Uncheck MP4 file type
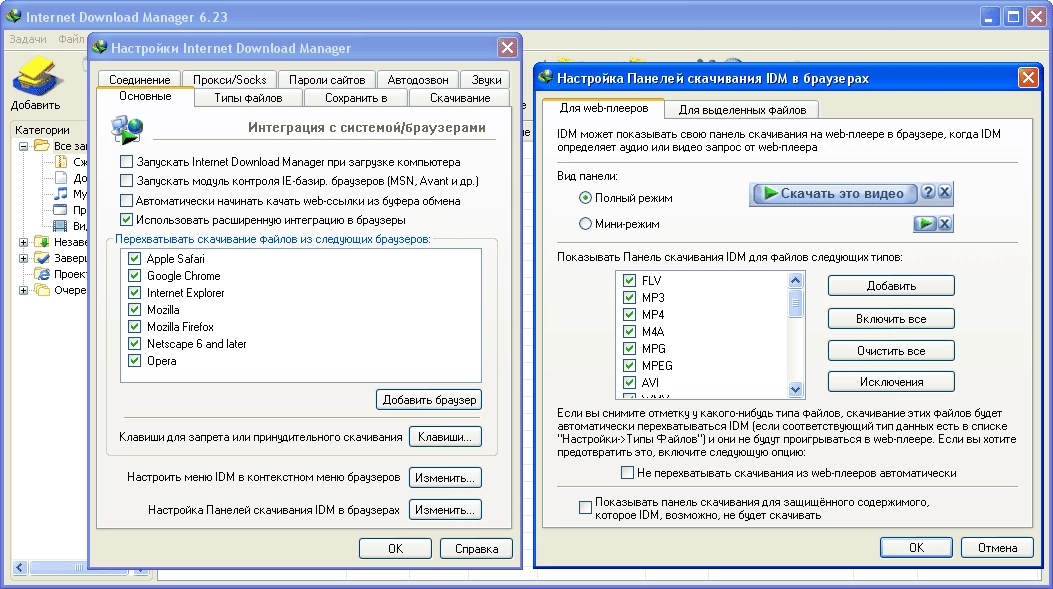Viewport: 1053px width, 589px height. click(629, 314)
